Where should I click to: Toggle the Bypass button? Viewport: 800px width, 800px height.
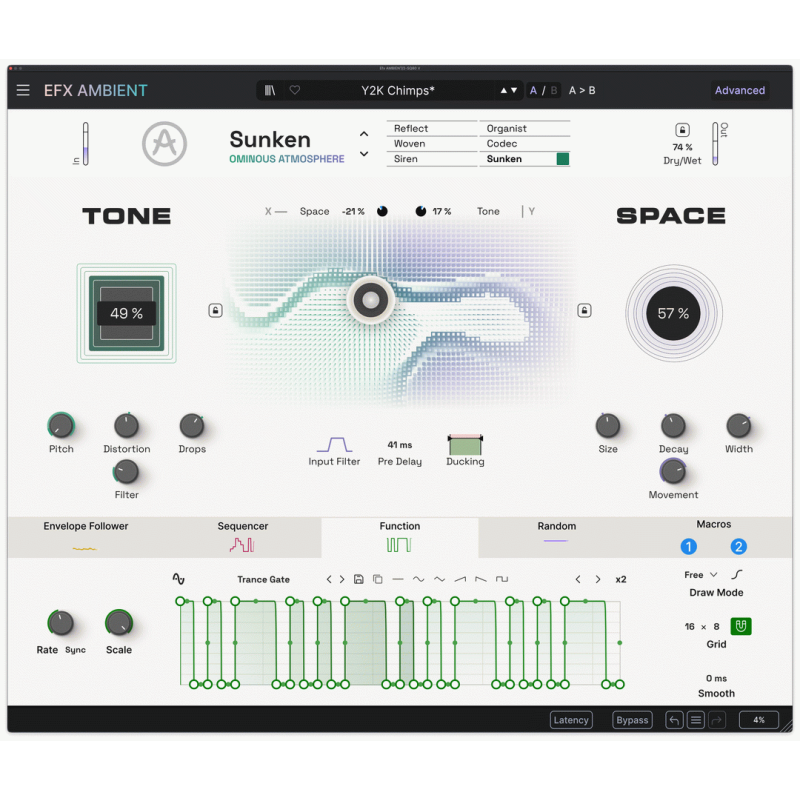(x=632, y=720)
